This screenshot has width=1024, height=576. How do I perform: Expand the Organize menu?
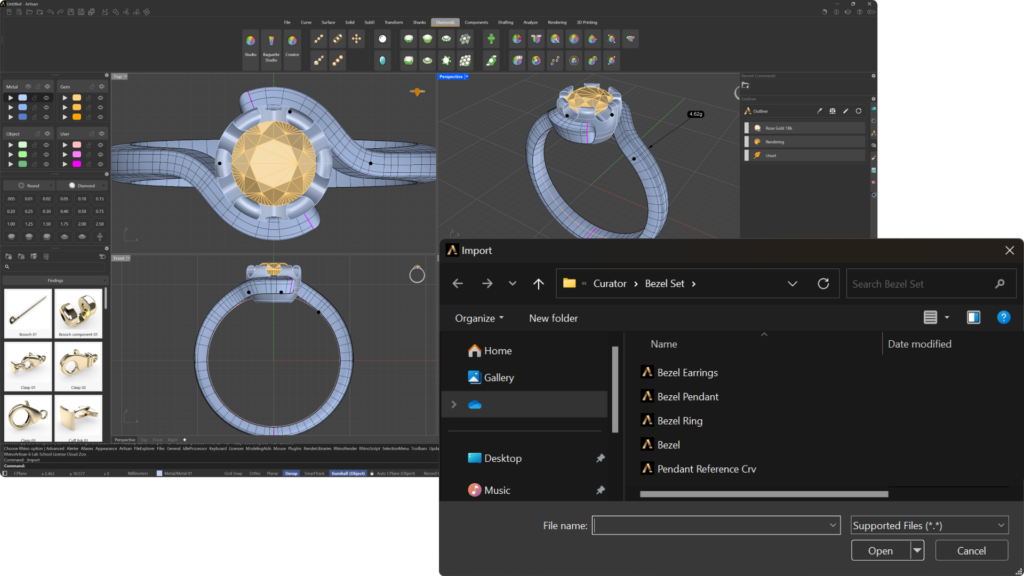coord(479,318)
